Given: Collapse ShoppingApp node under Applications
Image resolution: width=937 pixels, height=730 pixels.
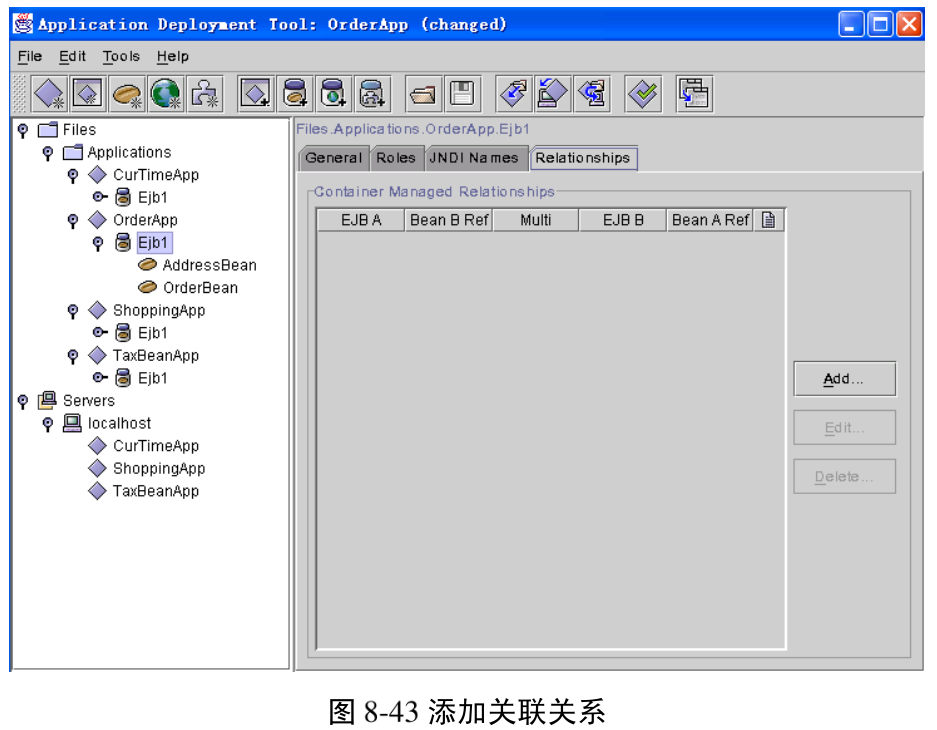Looking at the screenshot, I should (73, 311).
